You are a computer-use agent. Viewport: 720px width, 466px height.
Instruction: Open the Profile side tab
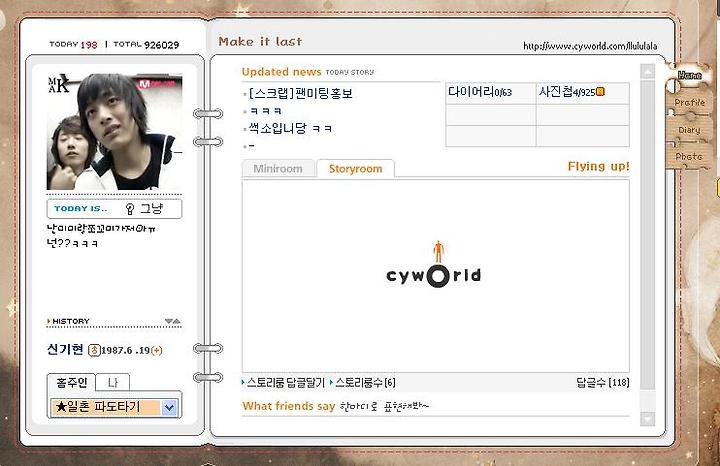(689, 102)
